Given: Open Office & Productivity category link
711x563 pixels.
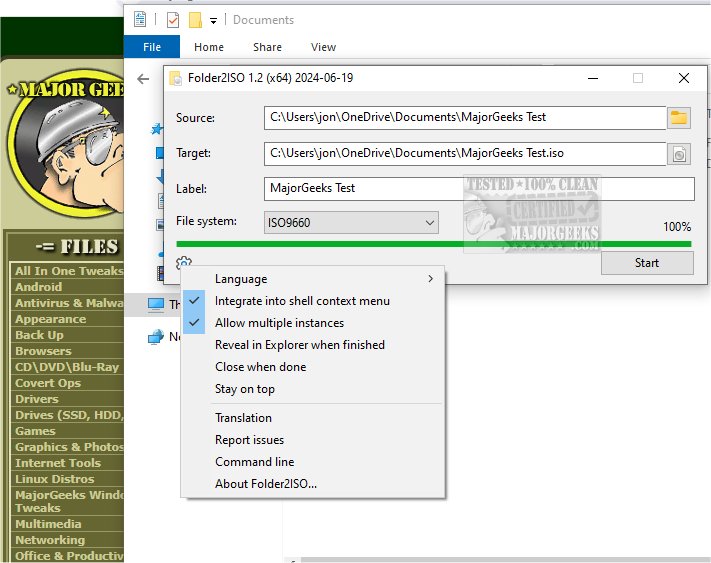Looking at the screenshot, I should click(69, 556).
